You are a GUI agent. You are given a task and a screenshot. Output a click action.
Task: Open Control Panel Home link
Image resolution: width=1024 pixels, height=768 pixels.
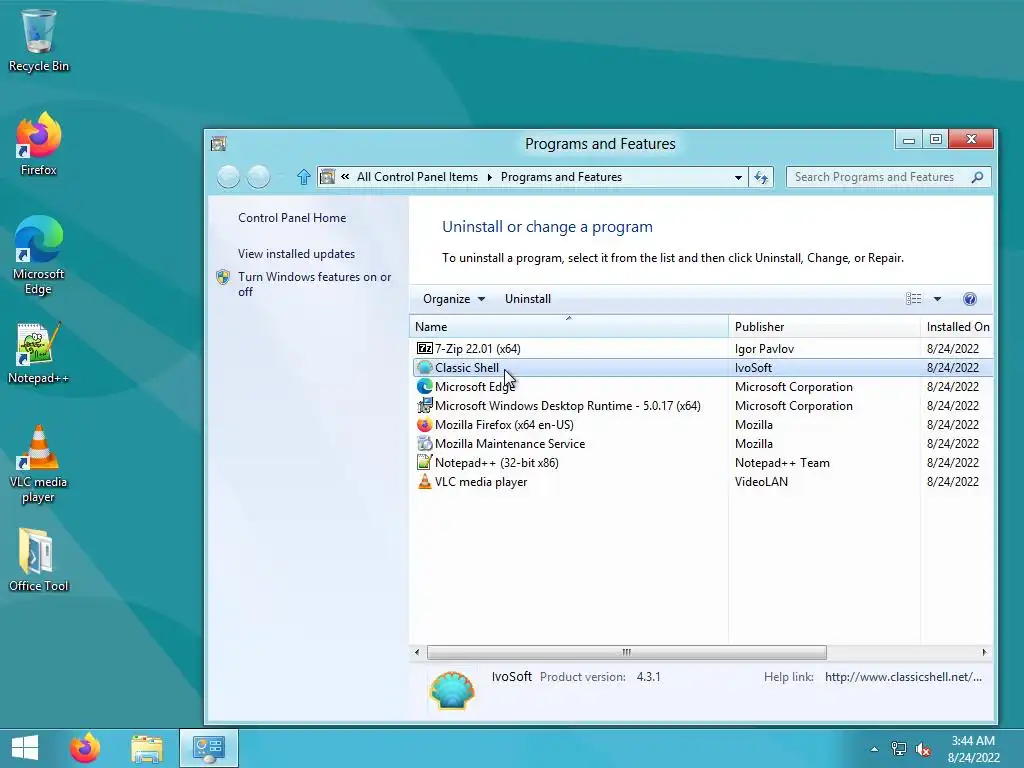pos(292,217)
